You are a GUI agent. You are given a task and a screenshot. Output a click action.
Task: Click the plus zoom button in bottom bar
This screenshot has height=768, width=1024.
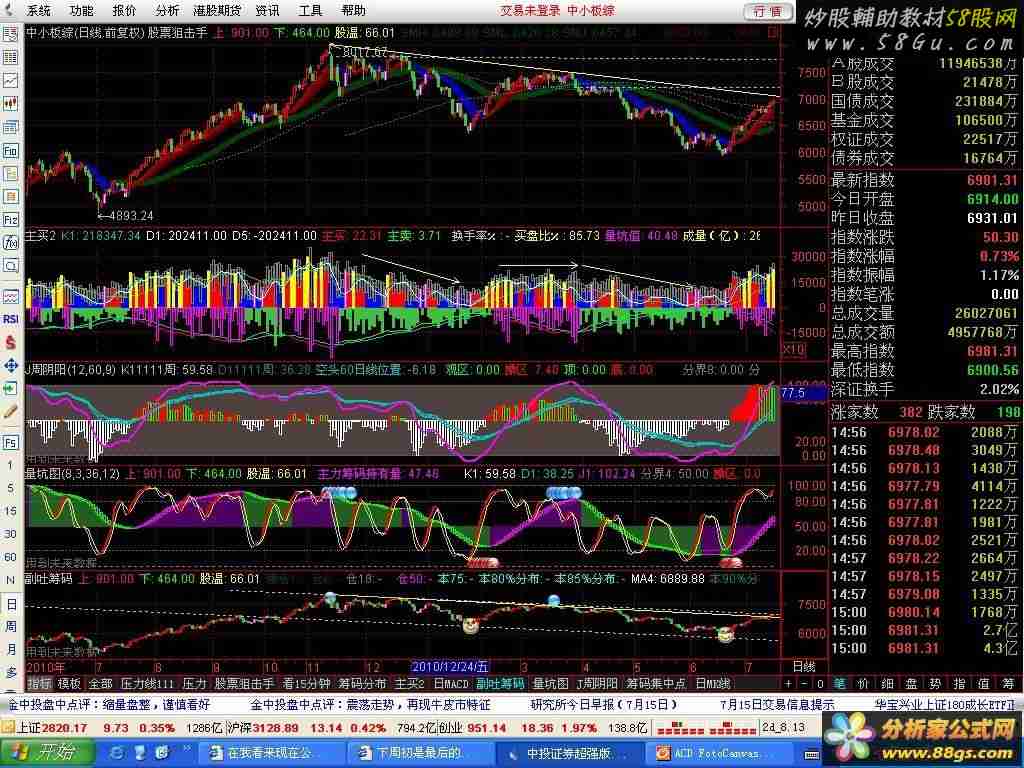point(789,684)
